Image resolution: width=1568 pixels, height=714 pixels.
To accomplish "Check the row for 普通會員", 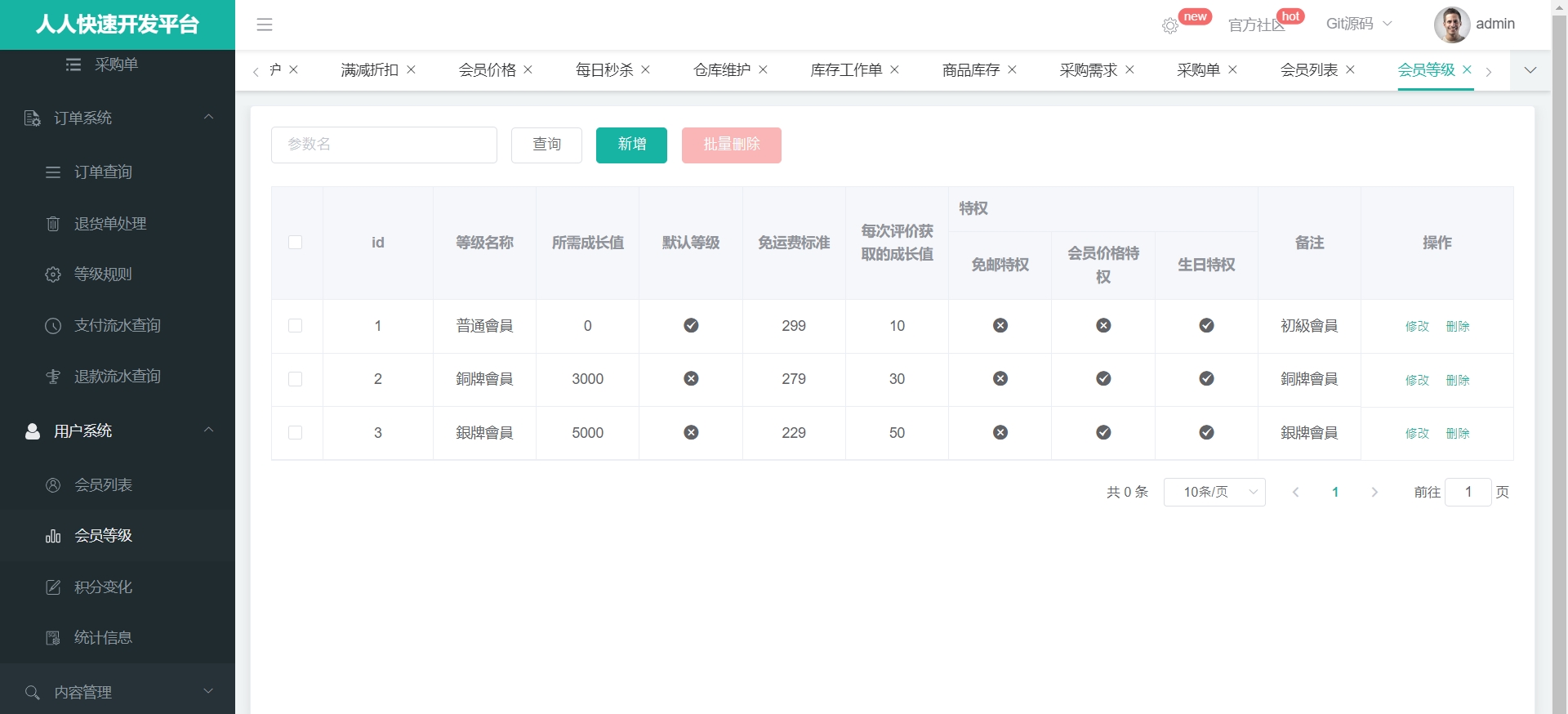I will [x=296, y=326].
